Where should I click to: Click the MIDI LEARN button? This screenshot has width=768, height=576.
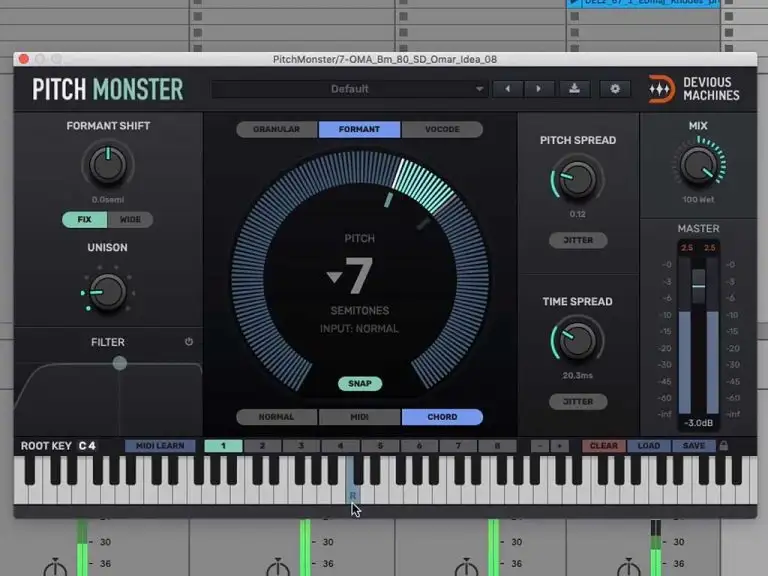click(x=160, y=446)
